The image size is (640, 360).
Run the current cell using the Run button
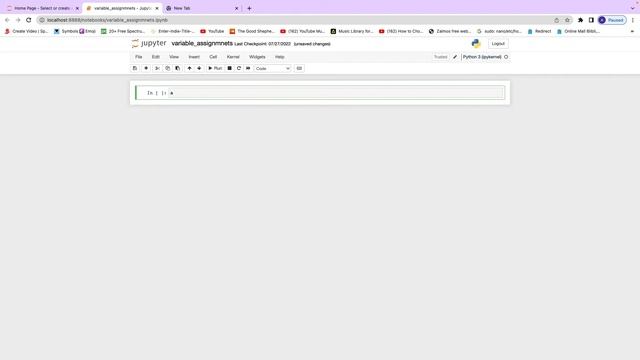215,68
